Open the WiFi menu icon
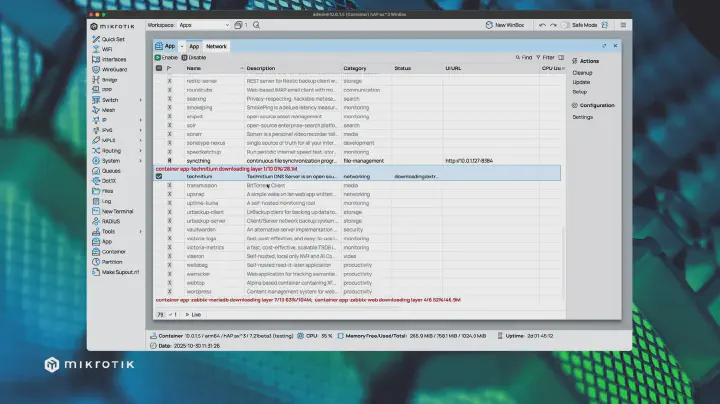 point(96,49)
